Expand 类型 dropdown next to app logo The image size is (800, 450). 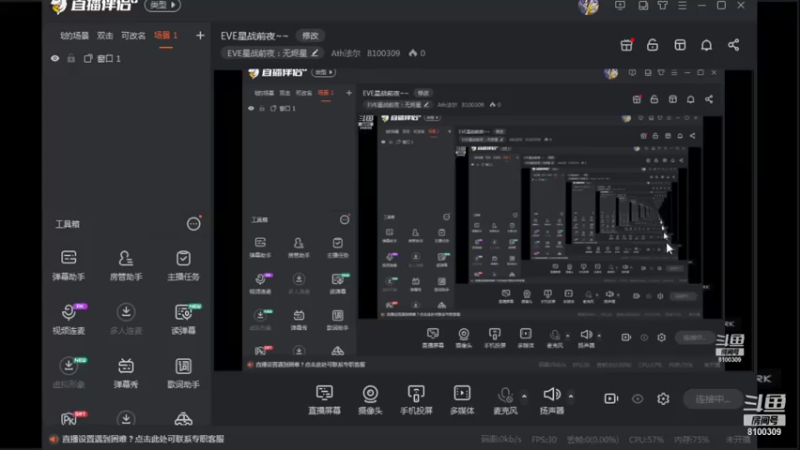[162, 5]
